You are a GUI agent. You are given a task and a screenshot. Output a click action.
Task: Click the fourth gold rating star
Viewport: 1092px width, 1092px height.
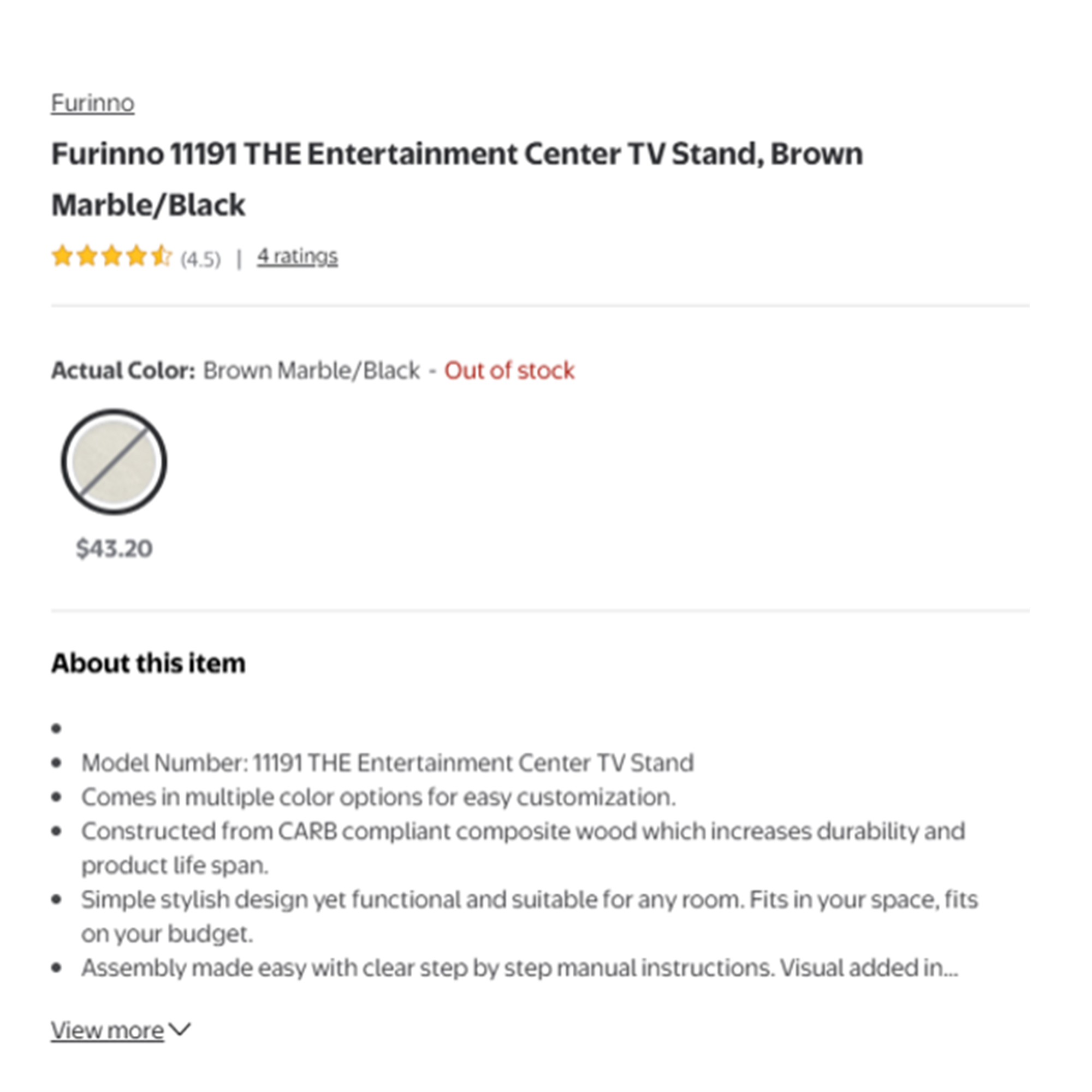pos(137,256)
